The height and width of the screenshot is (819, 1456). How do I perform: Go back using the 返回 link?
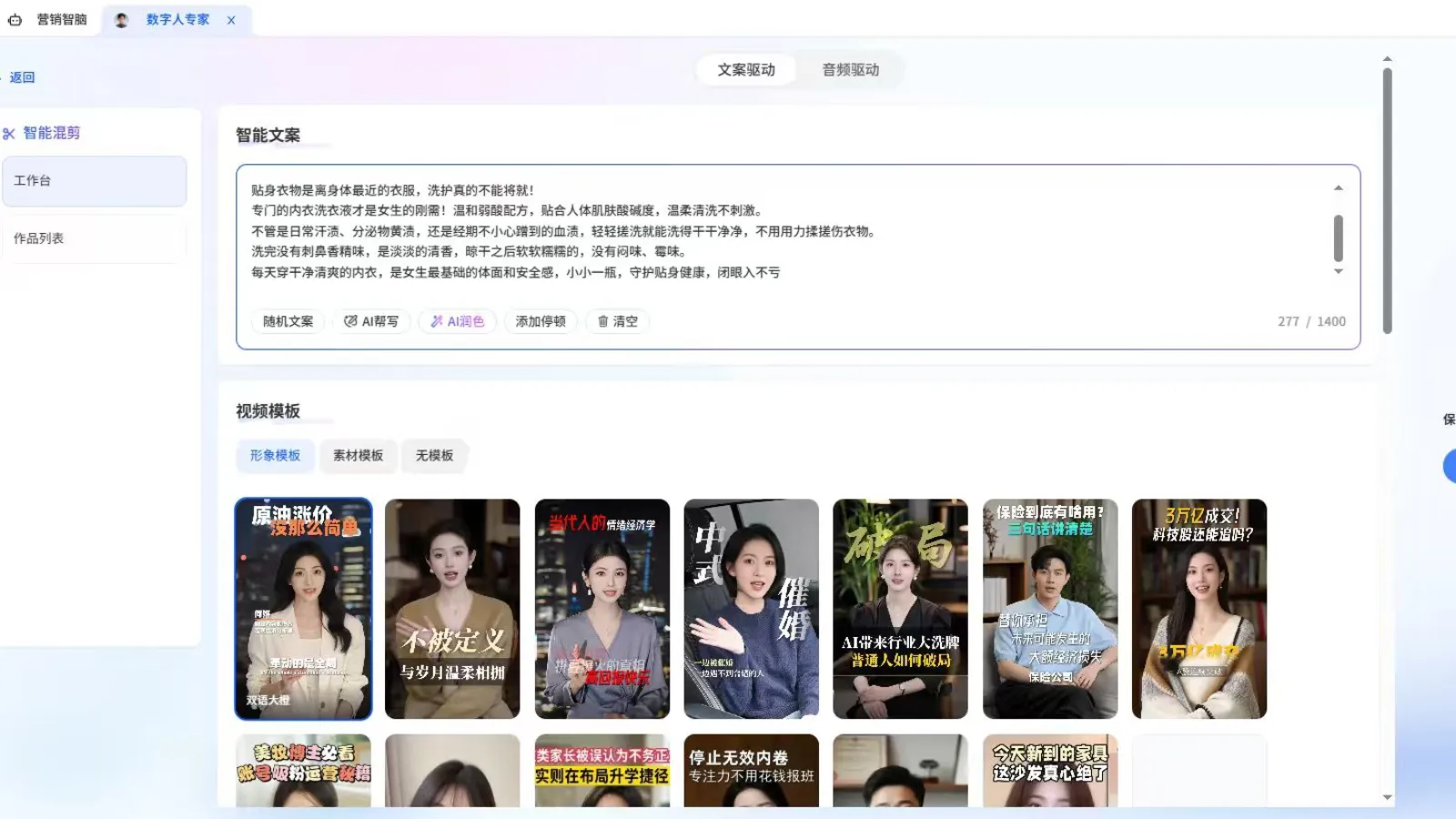click(x=22, y=77)
